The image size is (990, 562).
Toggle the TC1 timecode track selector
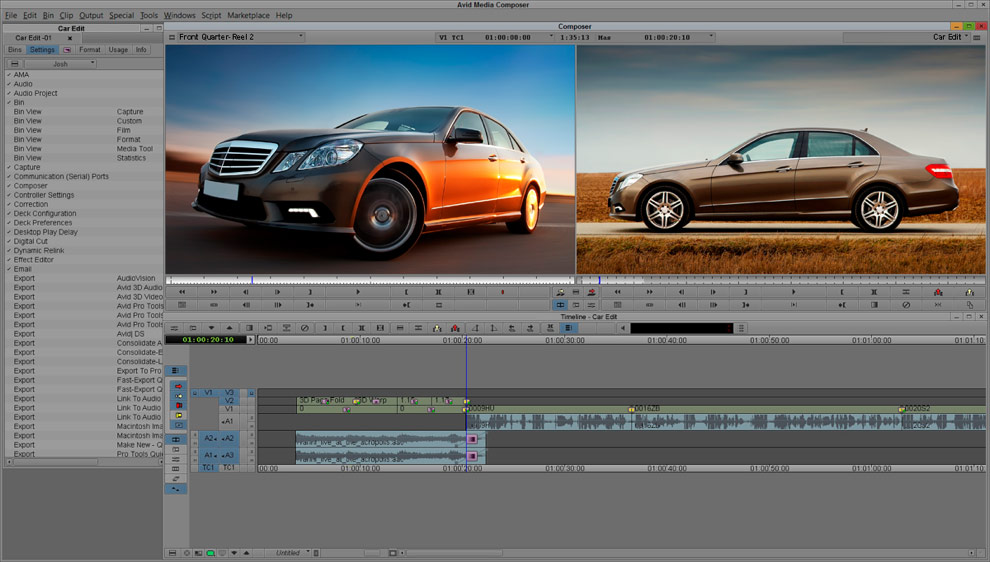pos(229,467)
